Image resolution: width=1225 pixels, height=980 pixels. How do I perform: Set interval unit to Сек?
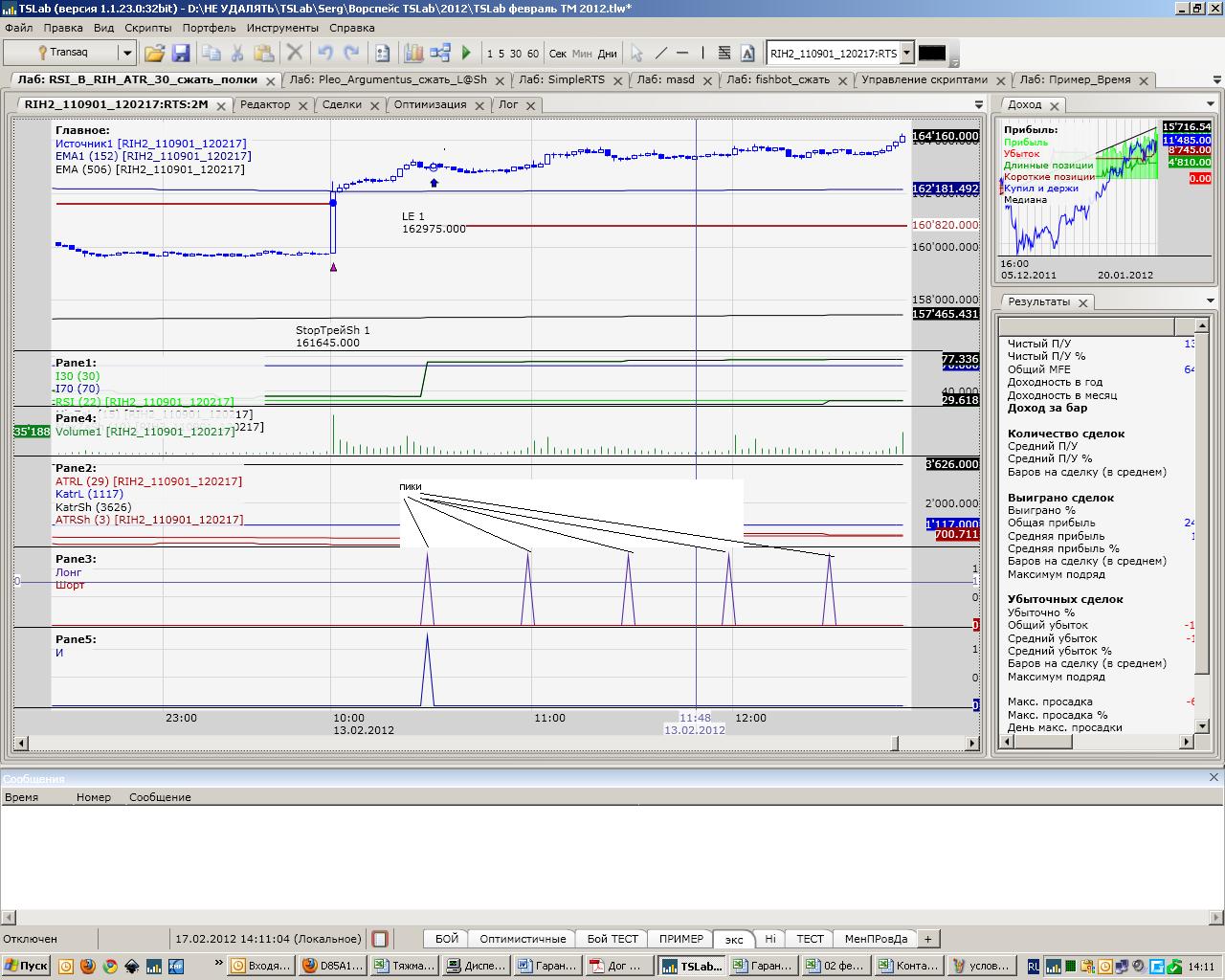[558, 54]
